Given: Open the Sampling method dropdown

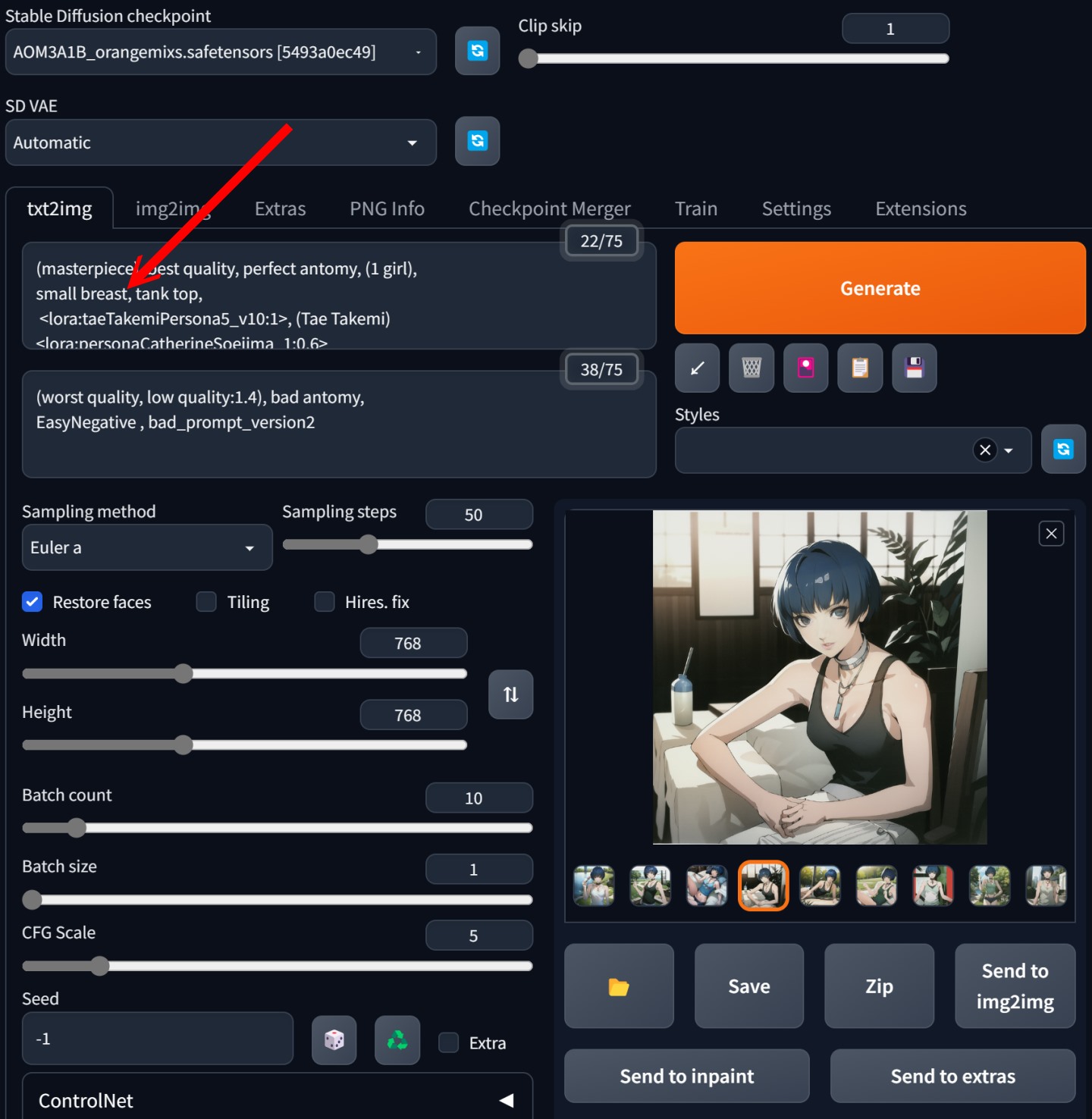Looking at the screenshot, I should 146,547.
